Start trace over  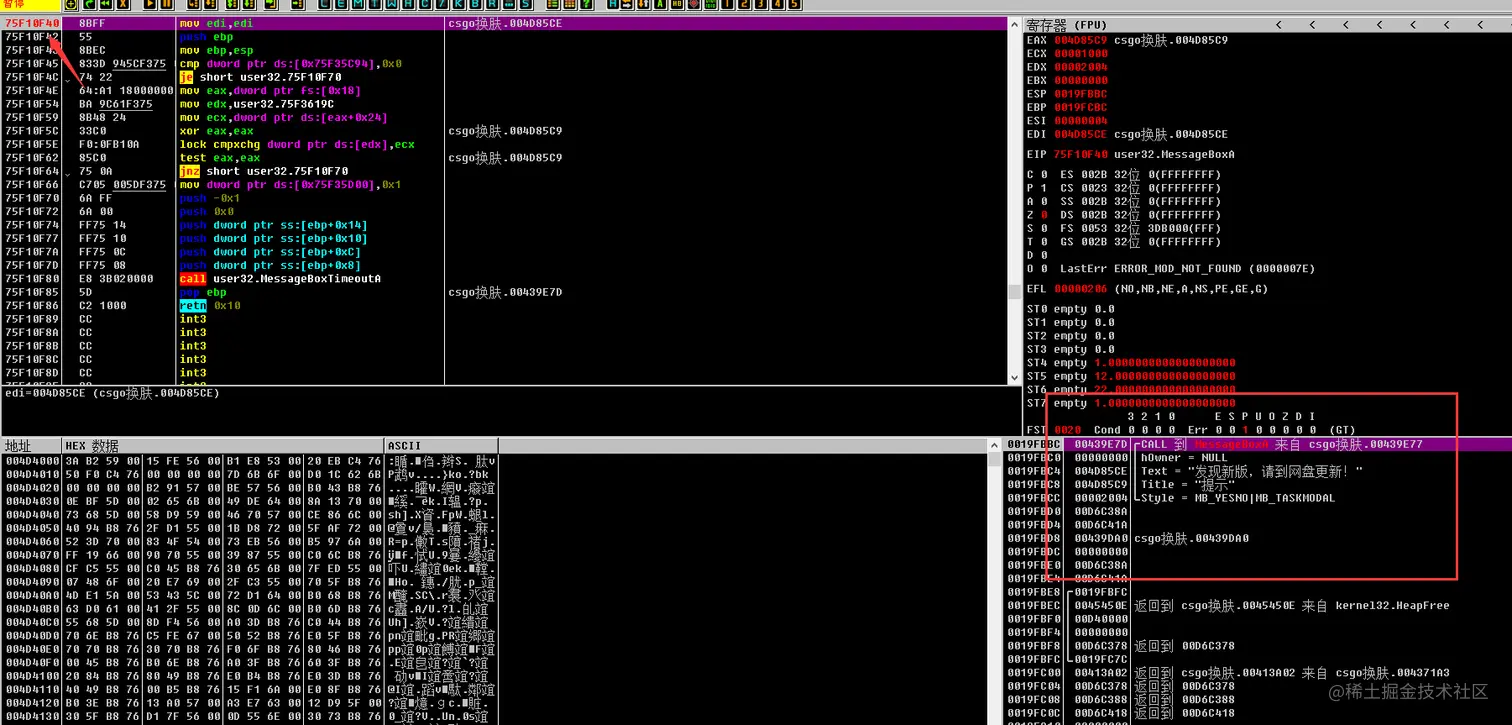(248, 5)
